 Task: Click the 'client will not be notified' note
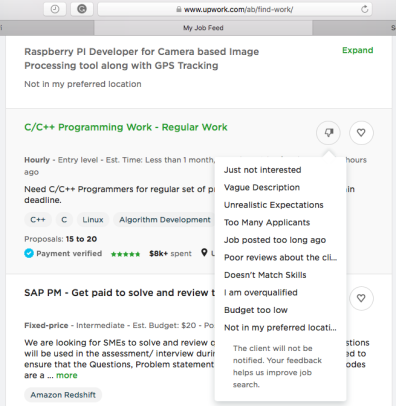tap(277, 366)
